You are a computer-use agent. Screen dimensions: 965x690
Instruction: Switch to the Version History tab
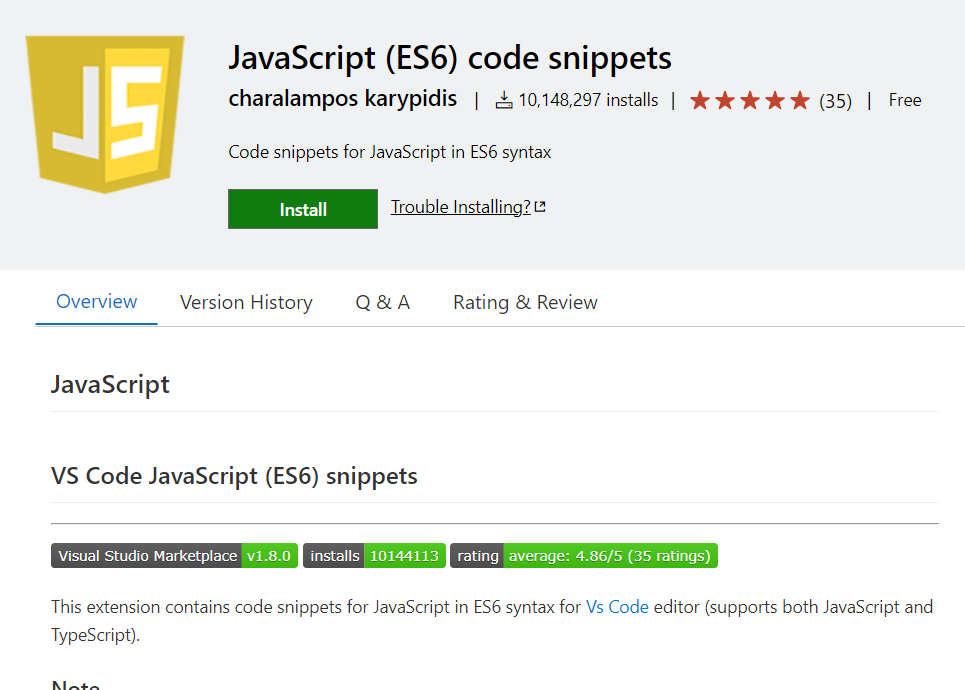(246, 303)
